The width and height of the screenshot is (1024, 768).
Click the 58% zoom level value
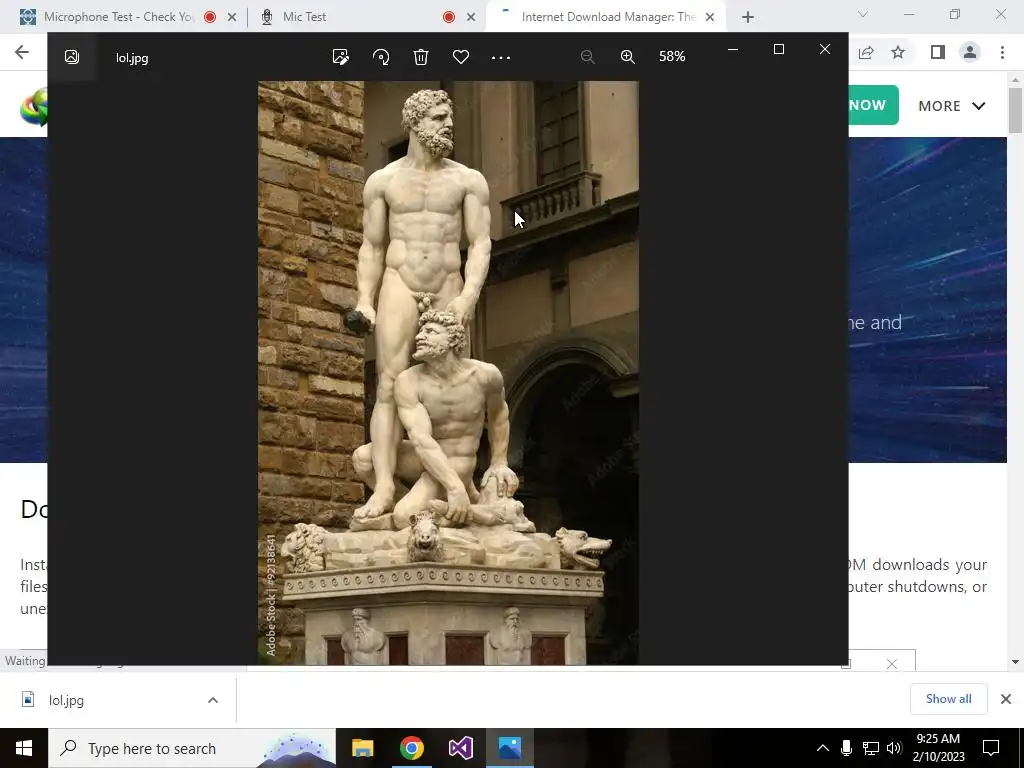tap(672, 56)
